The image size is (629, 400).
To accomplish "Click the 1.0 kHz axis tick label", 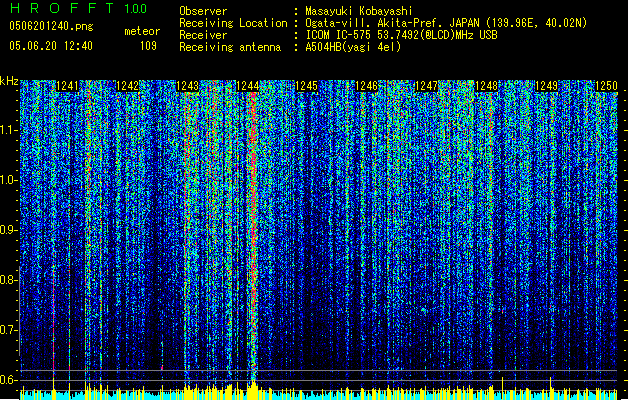I will click(9, 180).
